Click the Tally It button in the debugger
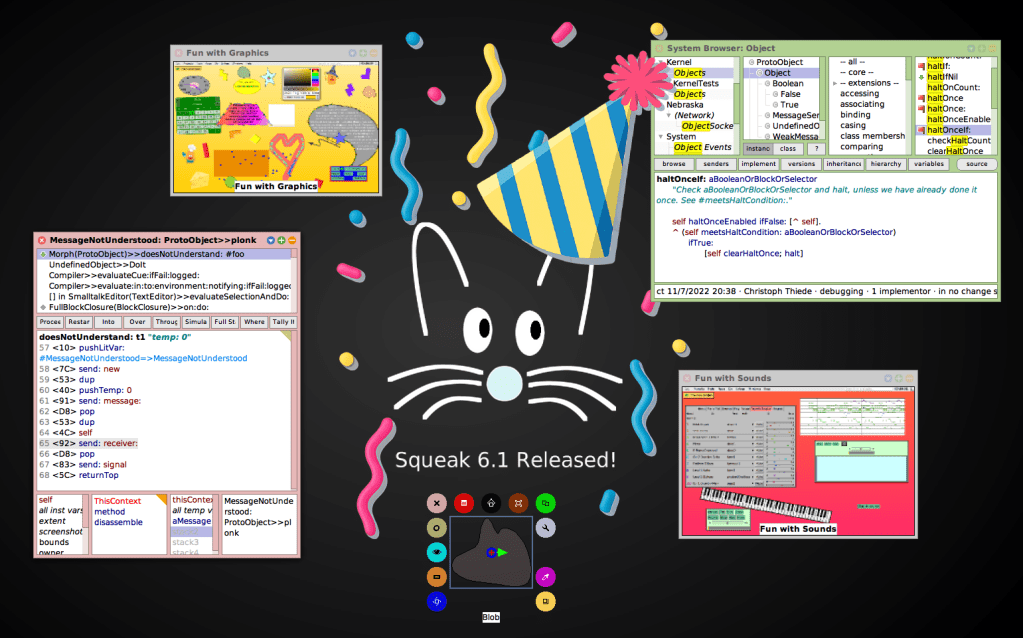The height and width of the screenshot is (638, 1023). (x=283, y=322)
